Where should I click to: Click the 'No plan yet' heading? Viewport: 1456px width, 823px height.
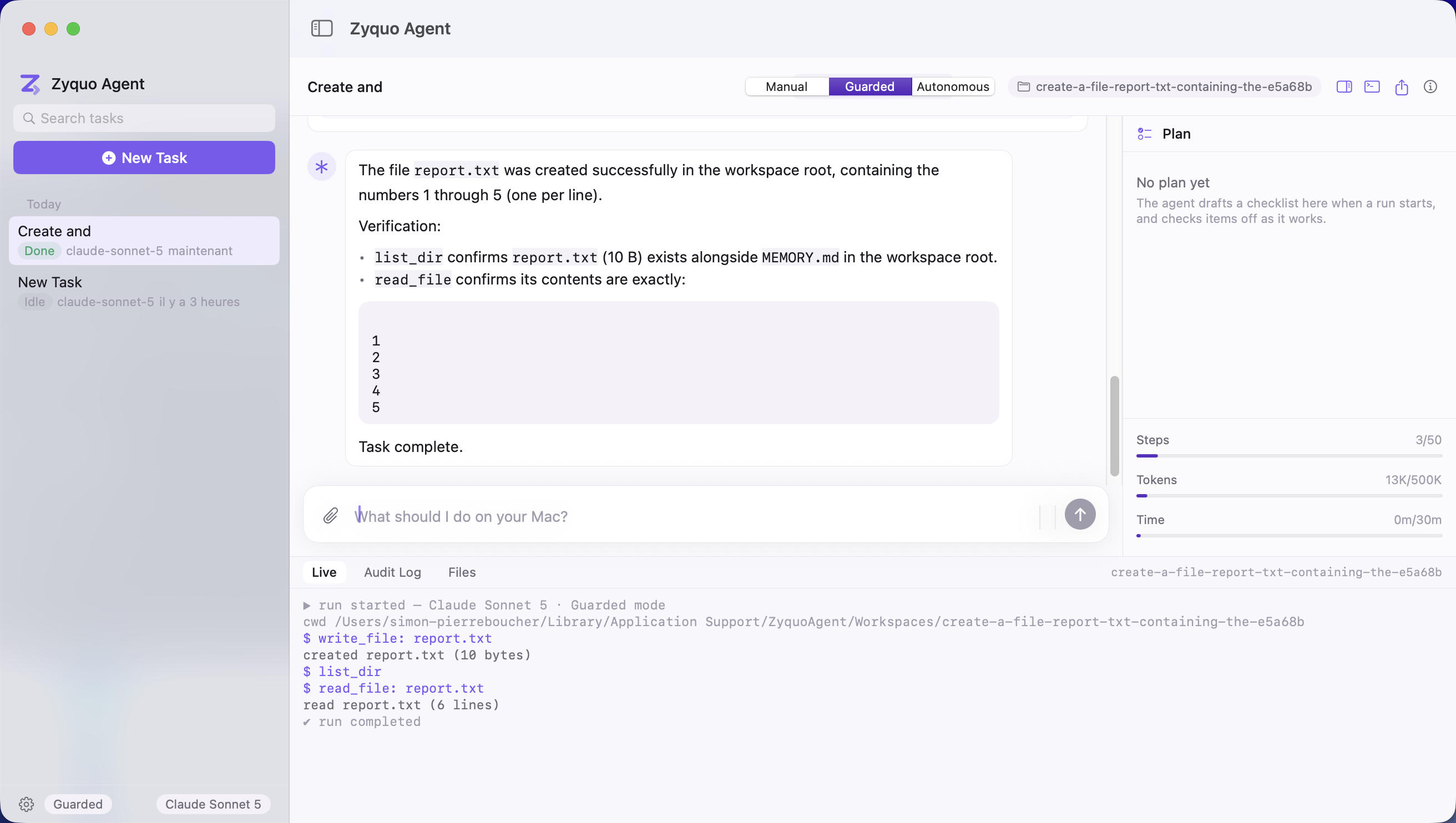point(1172,182)
